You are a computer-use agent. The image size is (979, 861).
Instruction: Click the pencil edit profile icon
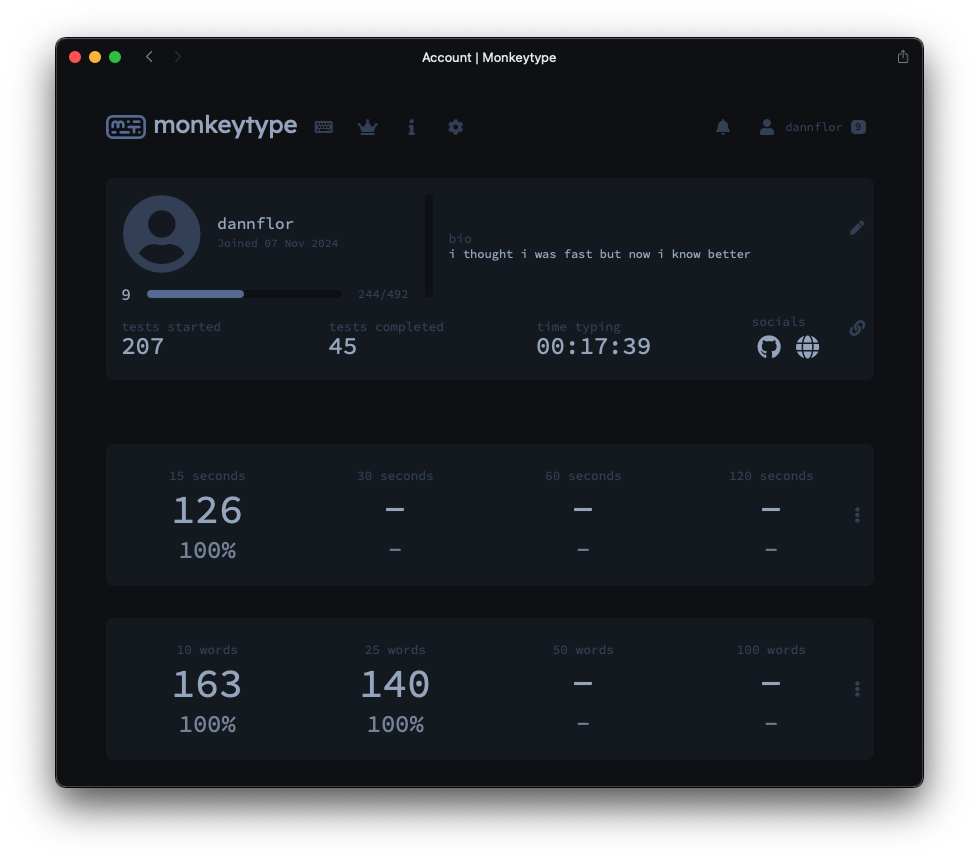(857, 228)
